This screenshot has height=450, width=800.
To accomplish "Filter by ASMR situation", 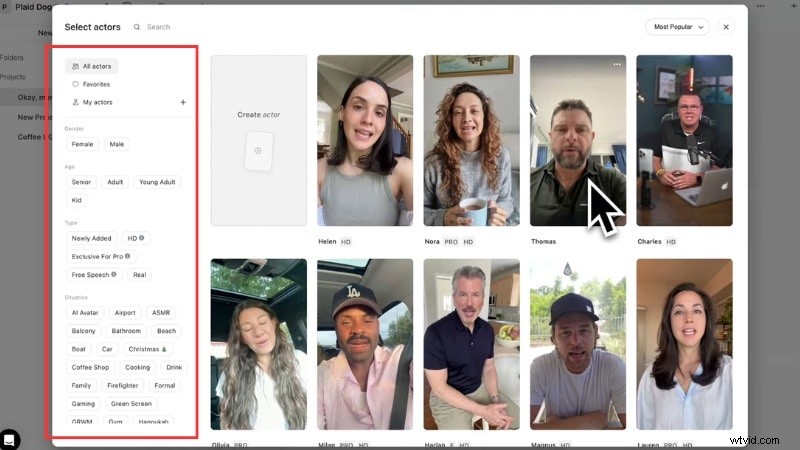I will click(161, 313).
